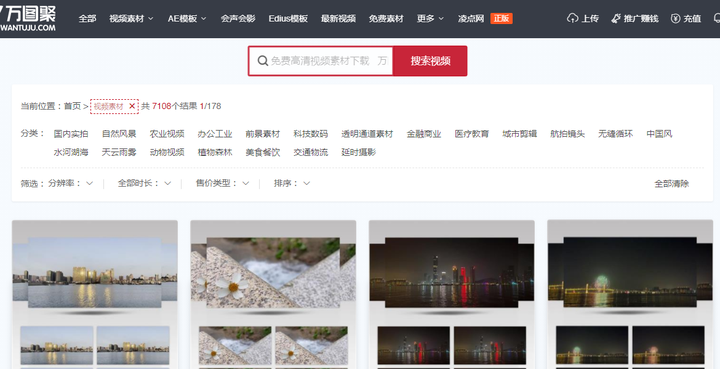The height and width of the screenshot is (369, 720).
Task: Click the upload cloud icon
Action: pos(572,18)
